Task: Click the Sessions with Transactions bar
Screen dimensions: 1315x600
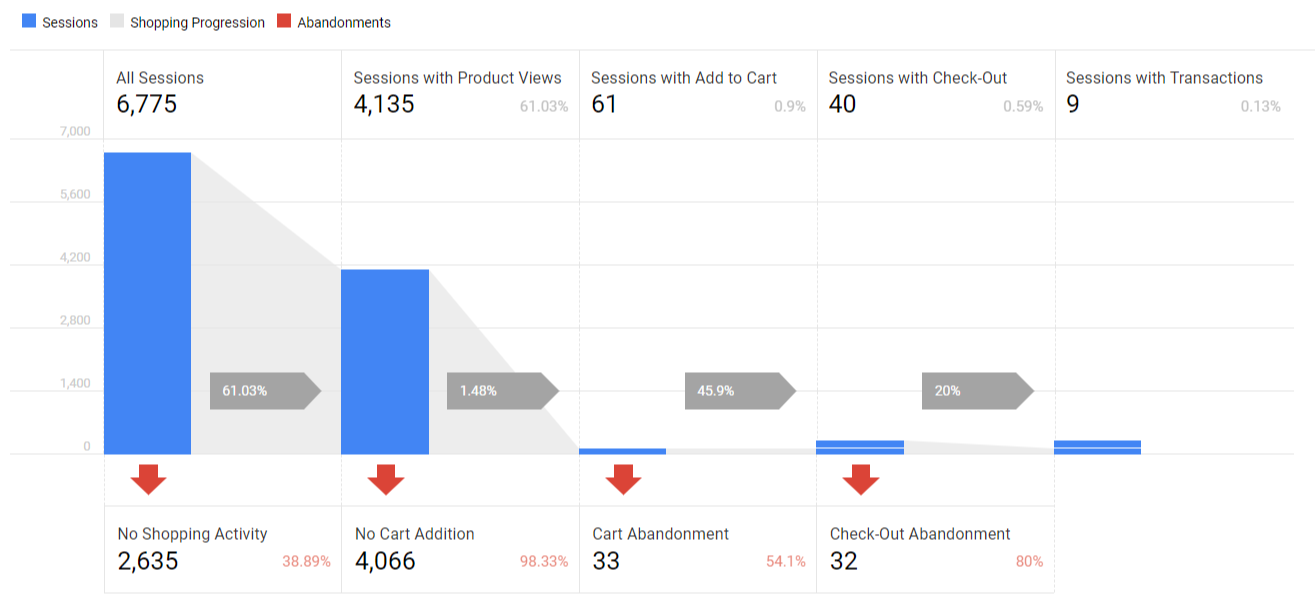Action: point(1097,447)
